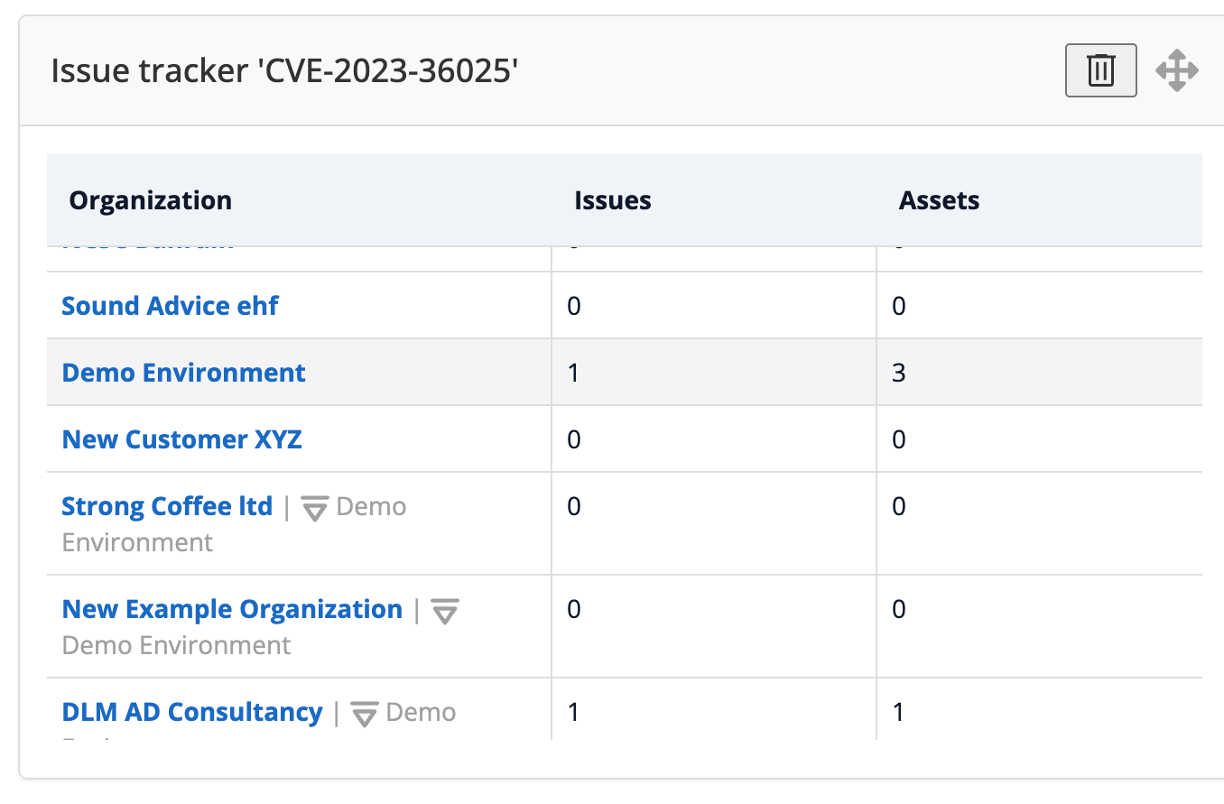Open the bold Demo Environment organization link
Image resolution: width=1224 pixels, height=804 pixels.
pyautogui.click(x=184, y=373)
